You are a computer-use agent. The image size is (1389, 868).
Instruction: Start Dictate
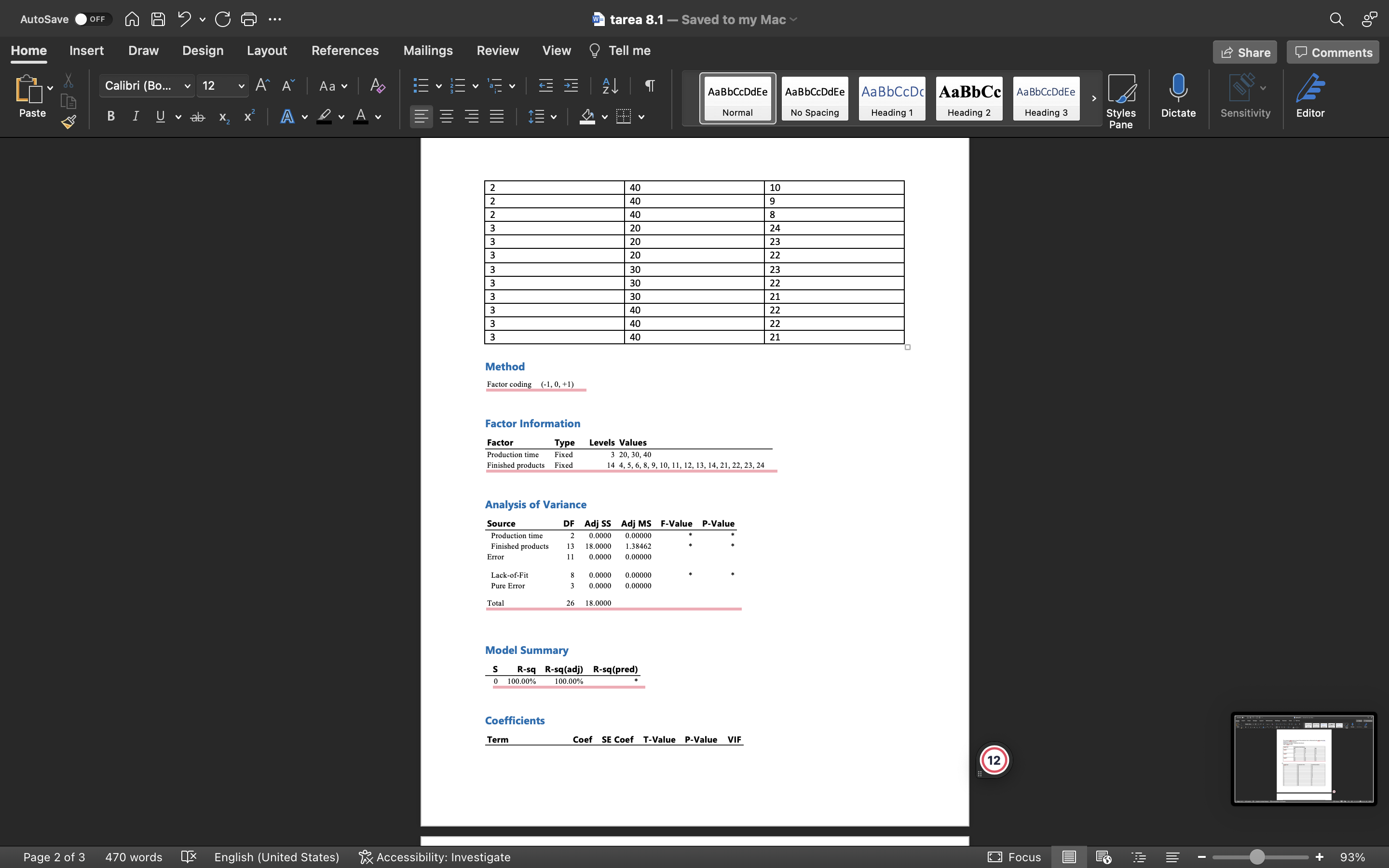1178,96
